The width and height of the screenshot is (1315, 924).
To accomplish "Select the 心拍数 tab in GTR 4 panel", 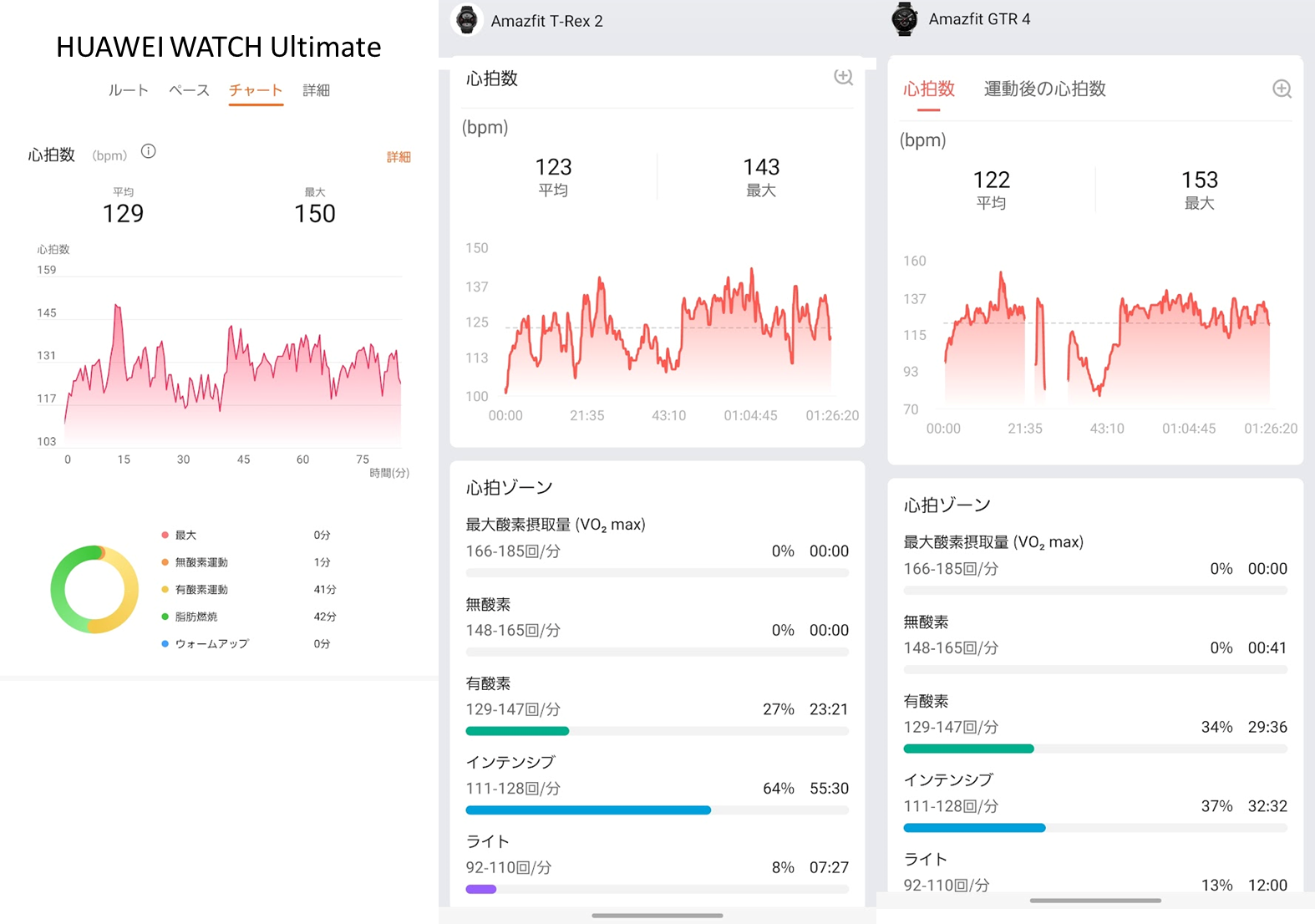I will point(928,89).
